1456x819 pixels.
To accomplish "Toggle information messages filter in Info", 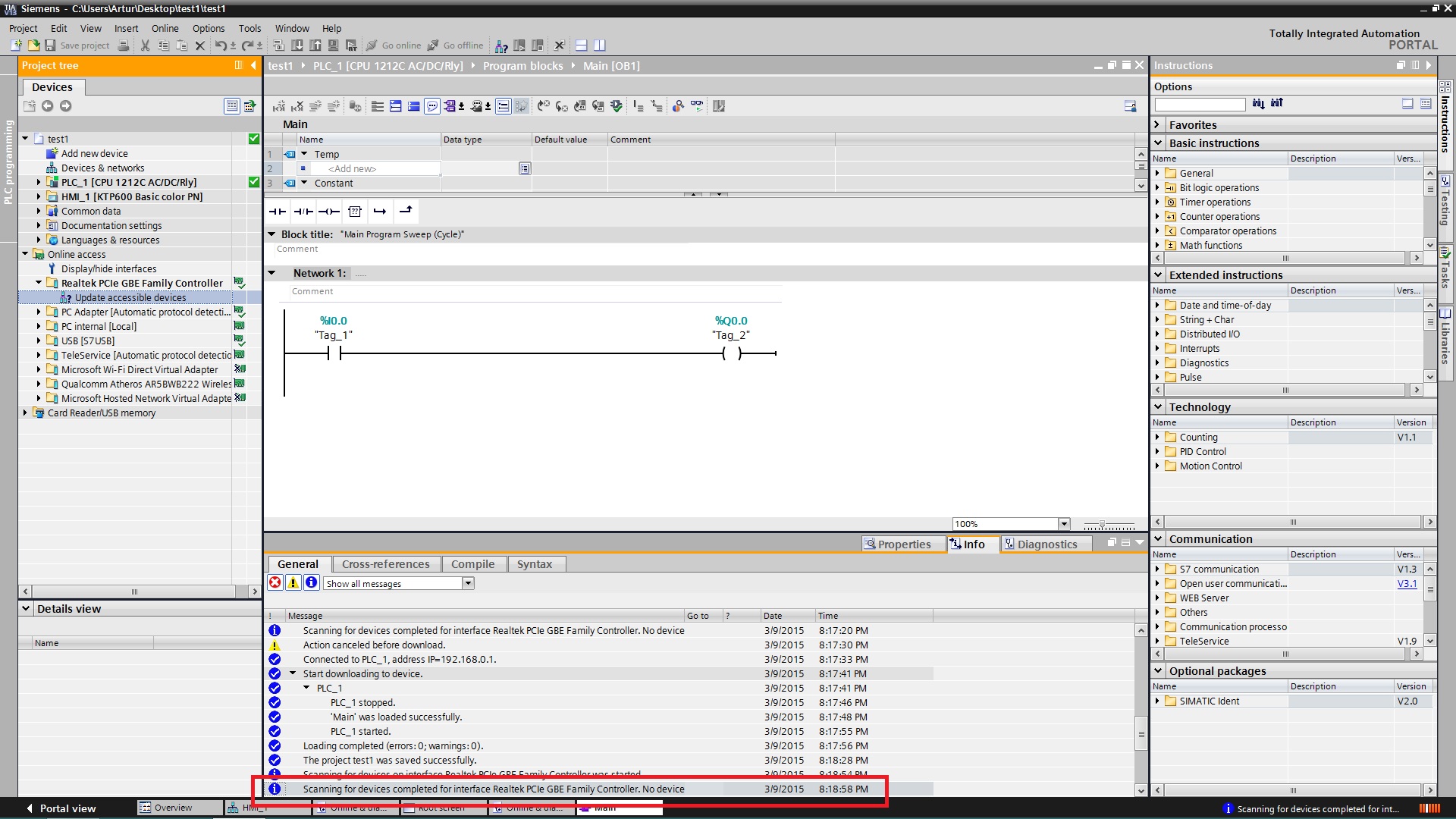I will coord(311,582).
